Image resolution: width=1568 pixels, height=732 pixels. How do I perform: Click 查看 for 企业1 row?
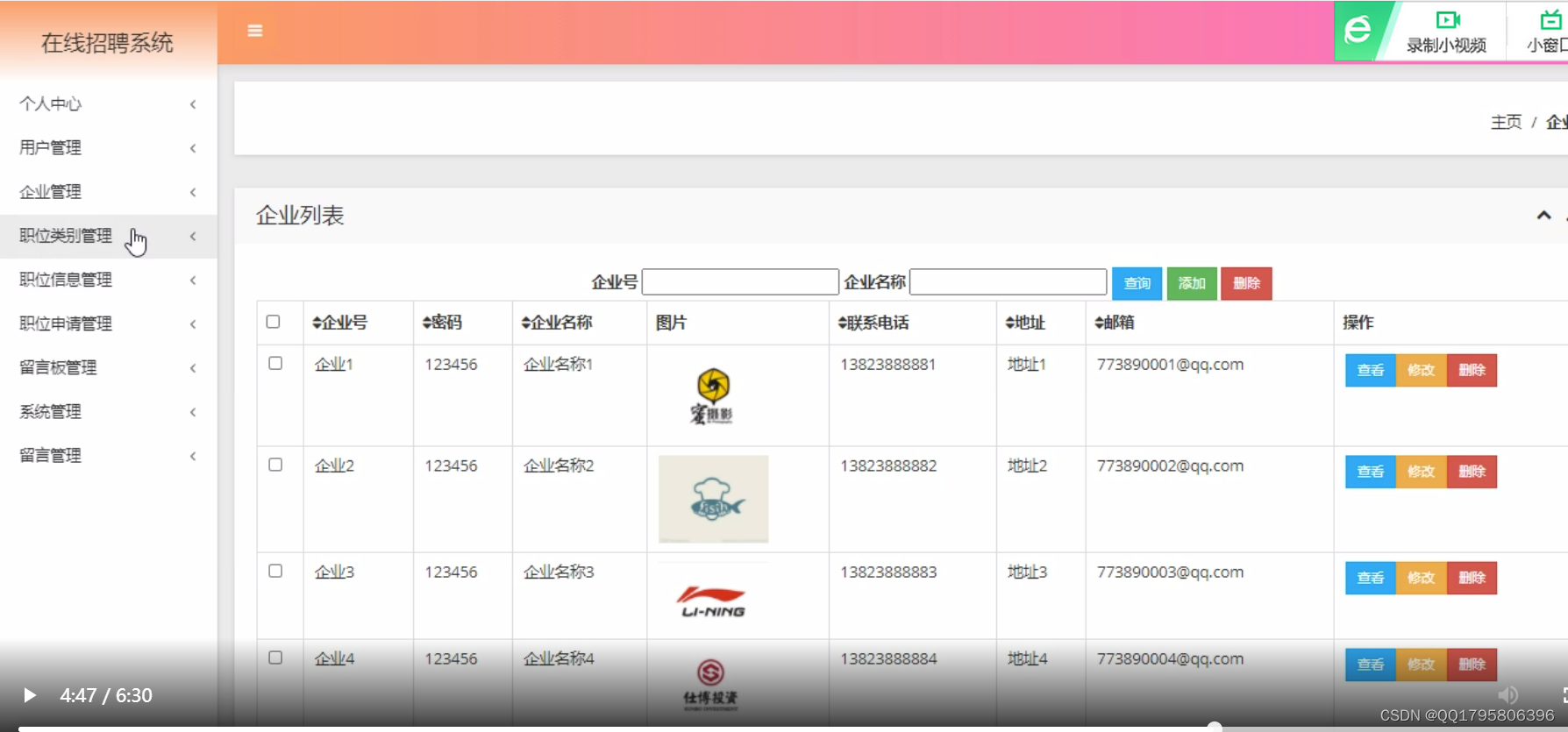[1371, 370]
